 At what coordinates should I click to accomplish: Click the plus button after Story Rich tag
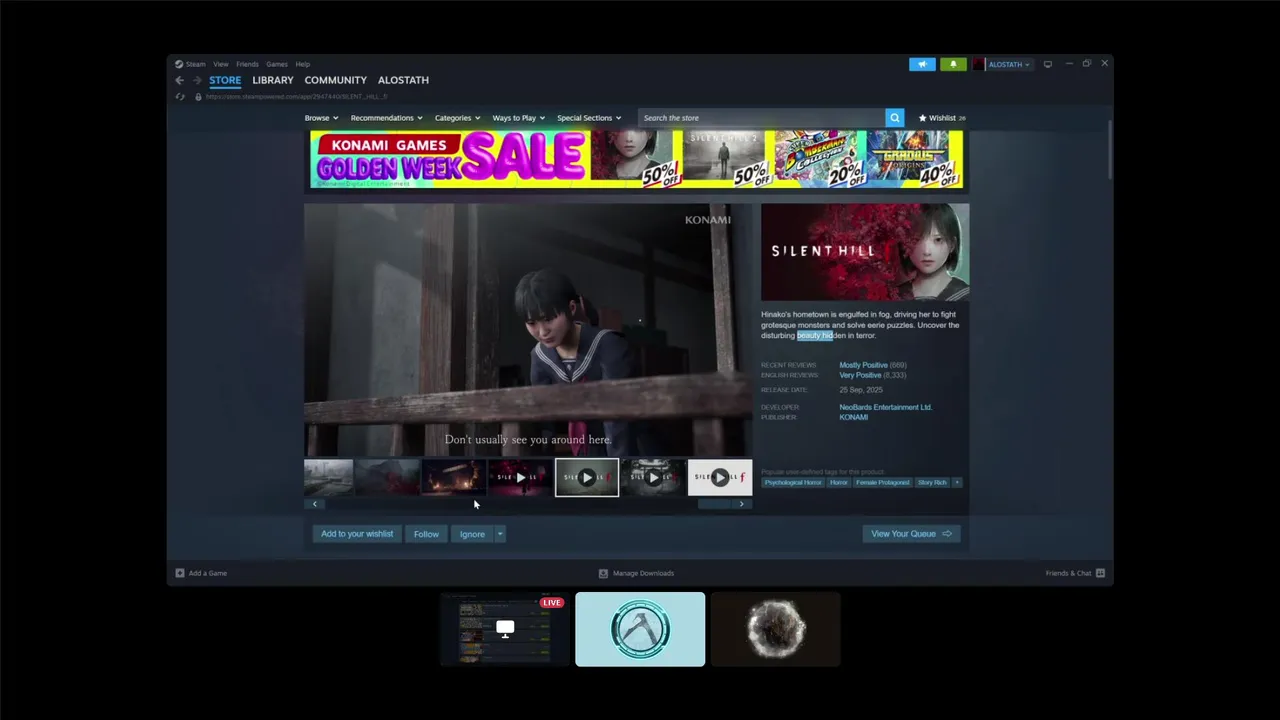tap(957, 482)
